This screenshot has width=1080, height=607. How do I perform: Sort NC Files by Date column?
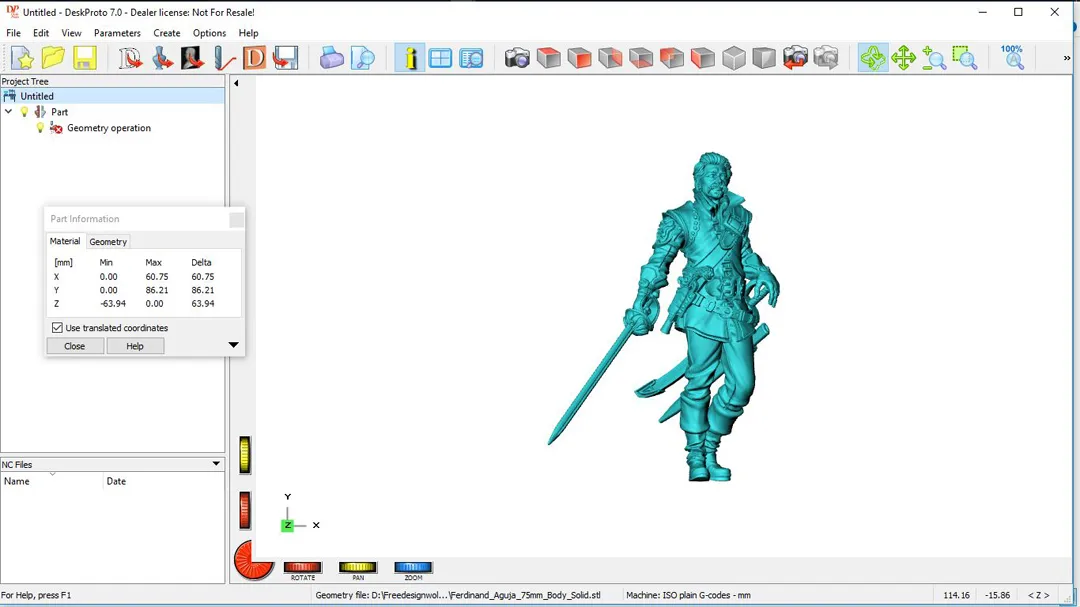pyautogui.click(x=164, y=482)
